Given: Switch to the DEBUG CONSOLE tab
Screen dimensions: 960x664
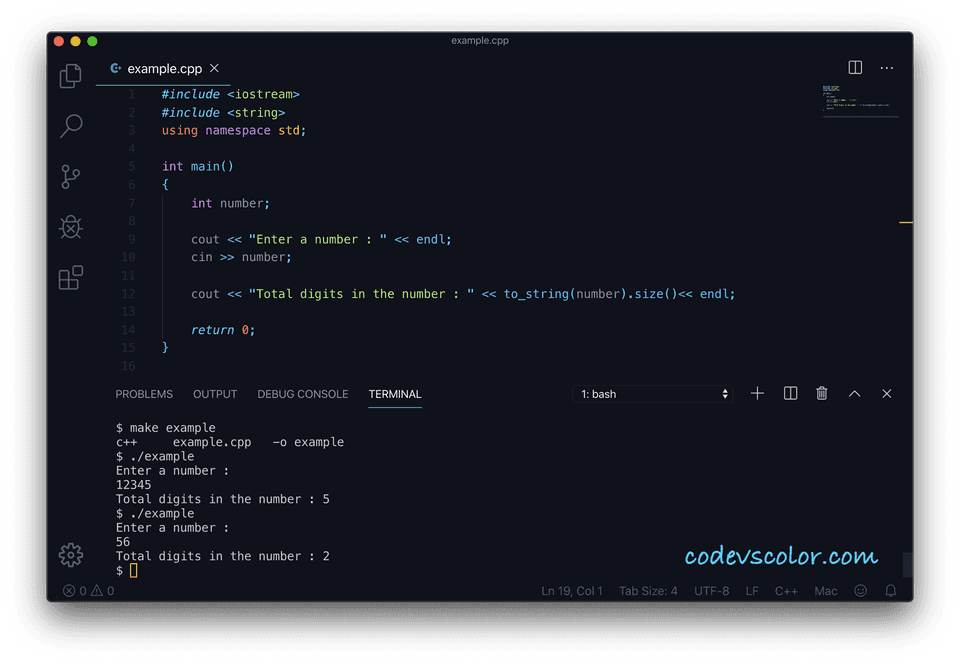Looking at the screenshot, I should (x=303, y=394).
